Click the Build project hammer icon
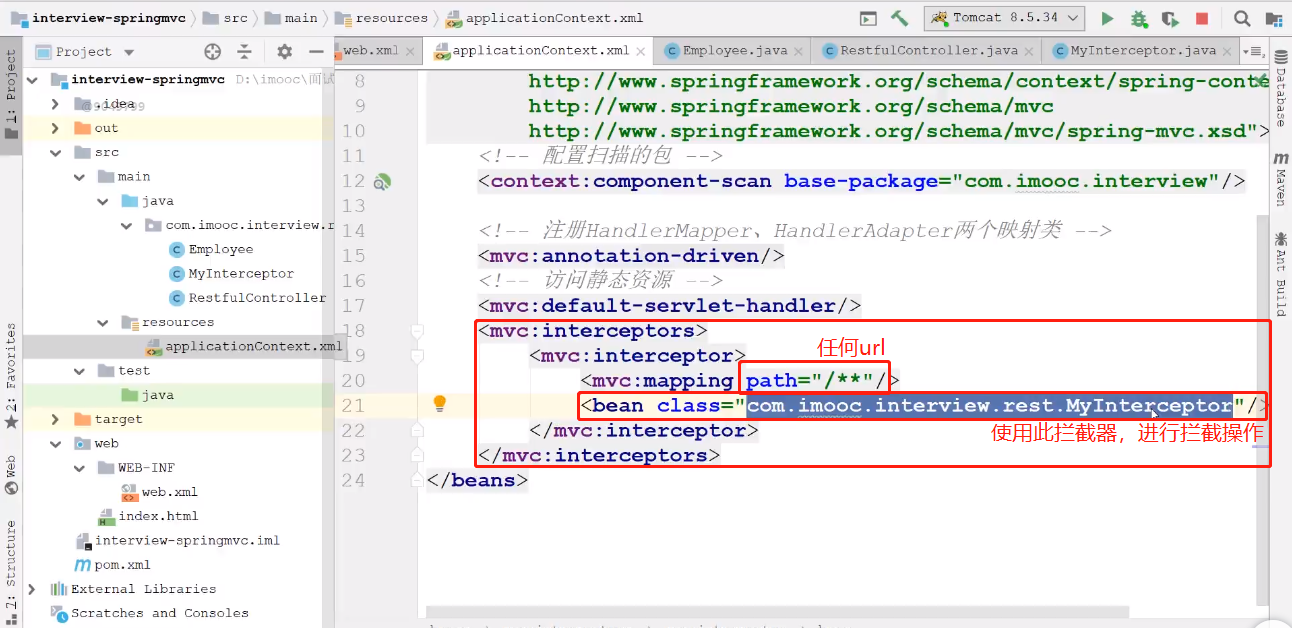The width and height of the screenshot is (1292, 628). pyautogui.click(x=899, y=18)
